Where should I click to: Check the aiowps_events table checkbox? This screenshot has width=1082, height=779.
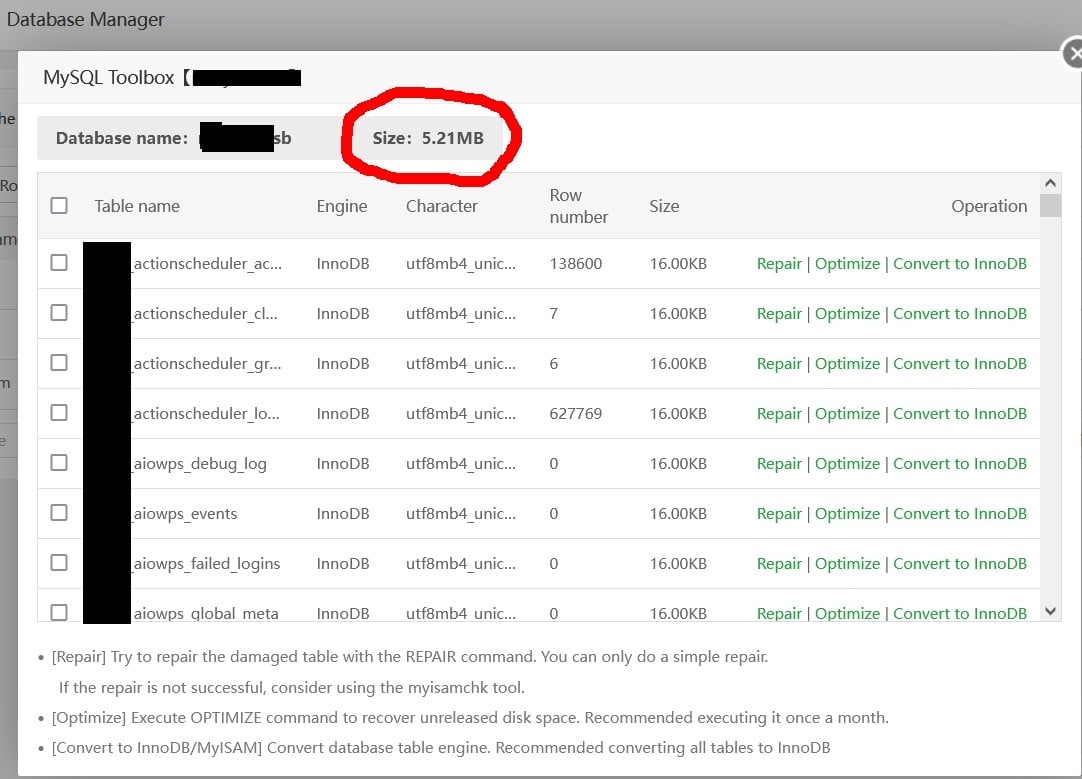[59, 513]
